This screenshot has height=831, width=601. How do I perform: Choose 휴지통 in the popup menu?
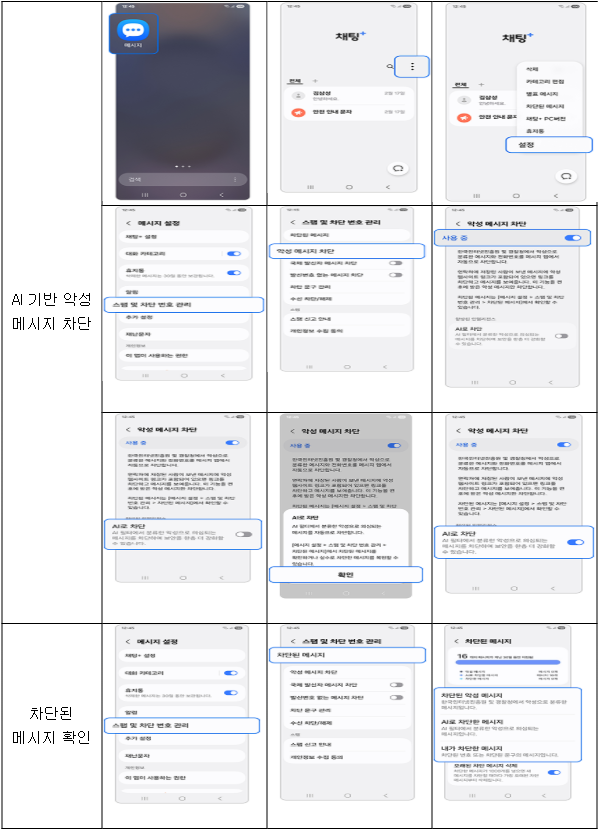pyautogui.click(x=535, y=131)
